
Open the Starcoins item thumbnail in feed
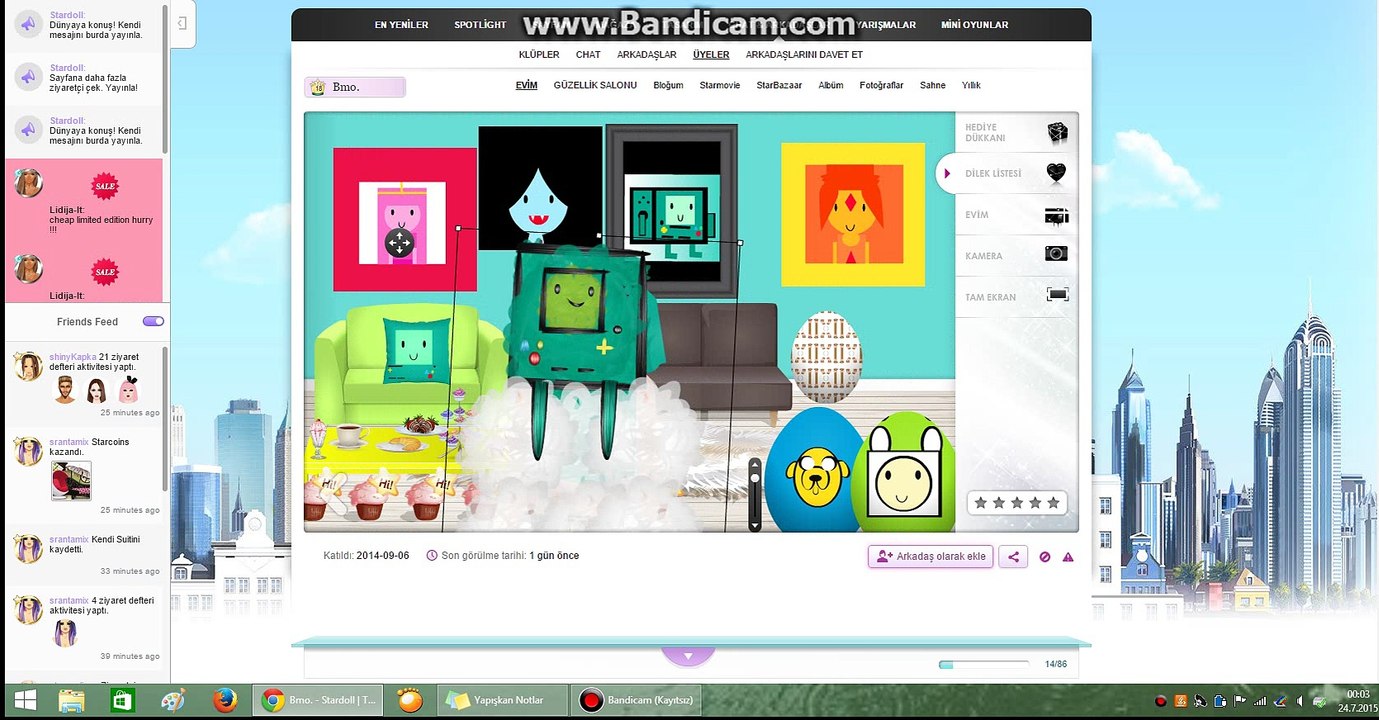click(71, 480)
